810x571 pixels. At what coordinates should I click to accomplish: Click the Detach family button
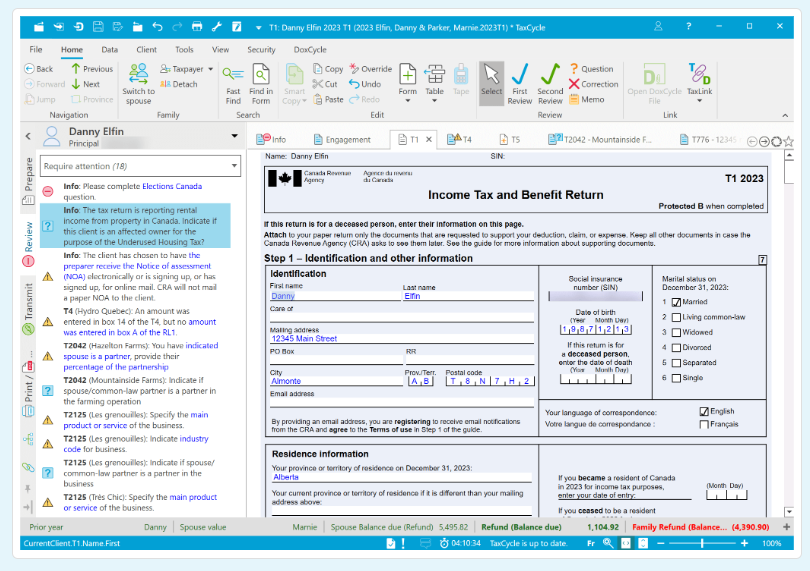tap(178, 84)
